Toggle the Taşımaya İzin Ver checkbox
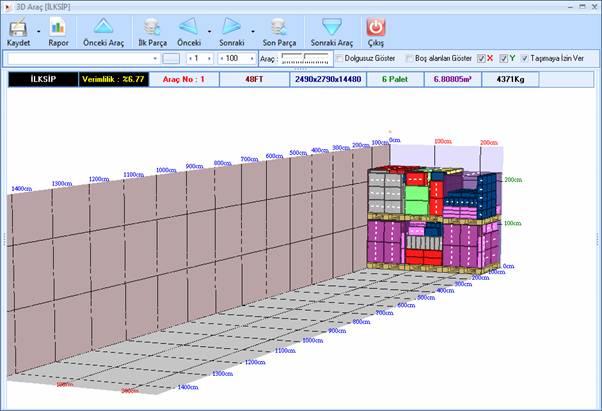This screenshot has height=411, width=602. [x=525, y=59]
